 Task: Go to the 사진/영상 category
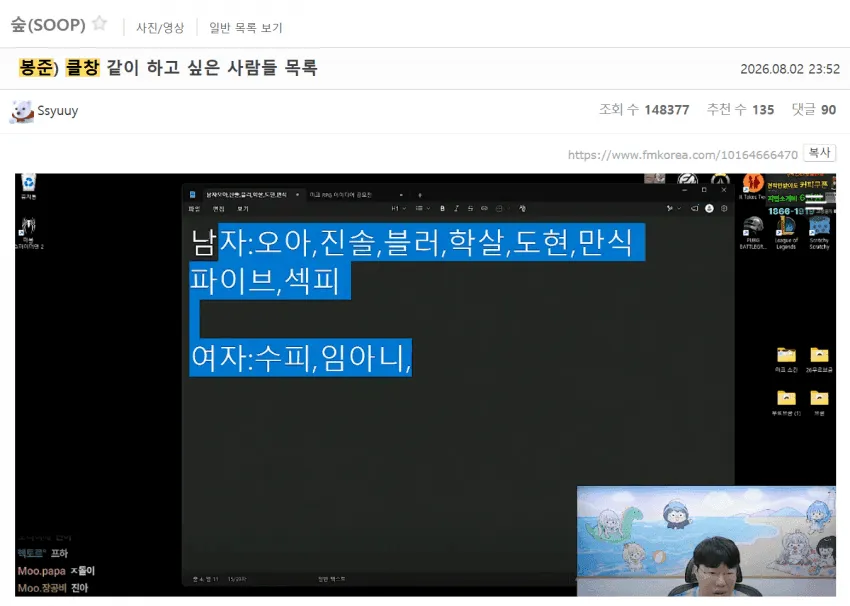[x=160, y=28]
